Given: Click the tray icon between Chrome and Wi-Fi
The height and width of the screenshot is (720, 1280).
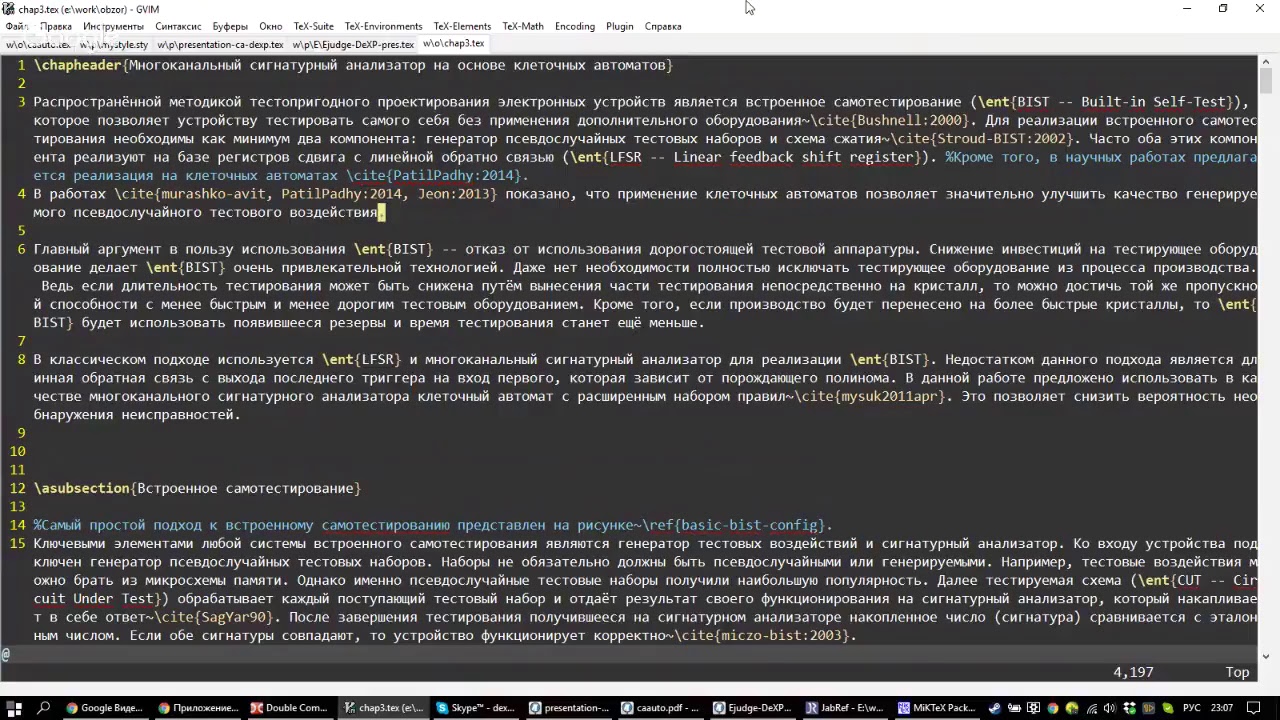Looking at the screenshot, I should tap(1072, 708).
